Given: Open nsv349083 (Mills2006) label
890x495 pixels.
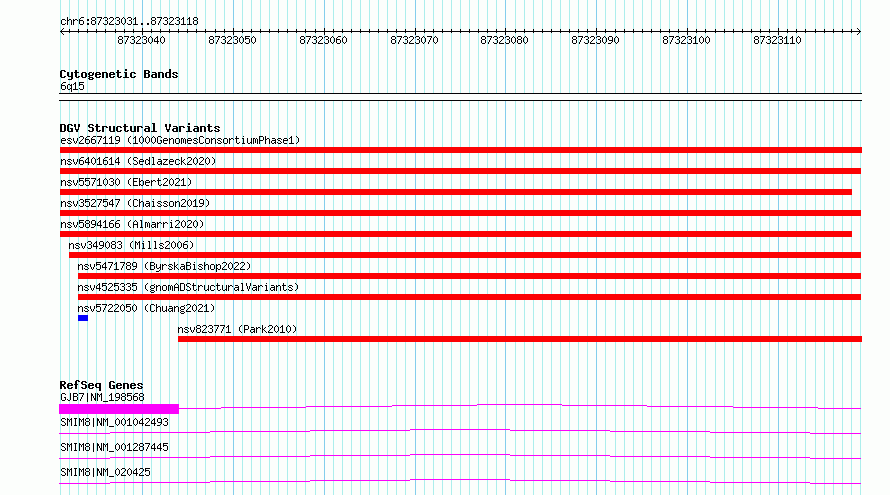Looking at the screenshot, I should (131, 245).
